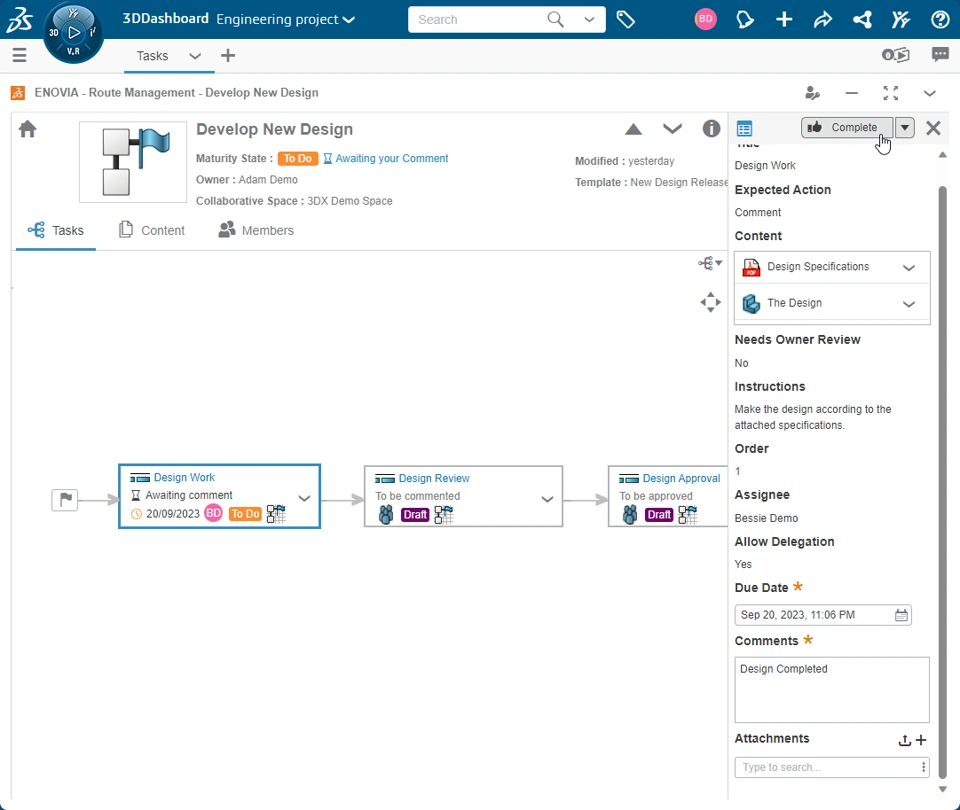Click the start flag node in graph
The image size is (960, 810).
tap(65, 500)
